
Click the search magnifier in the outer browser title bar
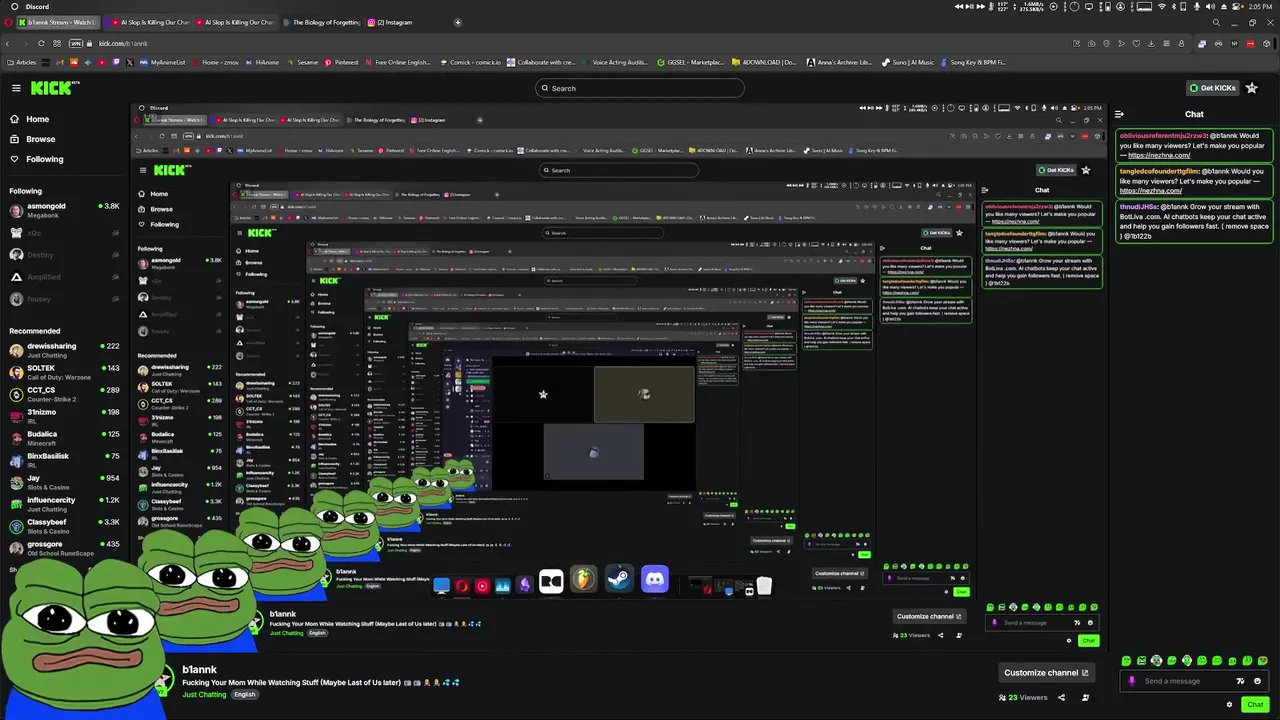(1216, 22)
